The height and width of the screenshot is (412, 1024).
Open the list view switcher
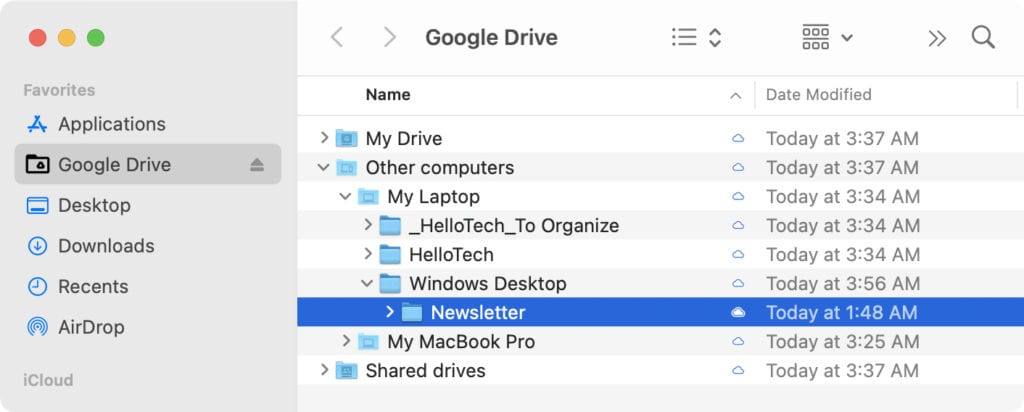[696, 37]
